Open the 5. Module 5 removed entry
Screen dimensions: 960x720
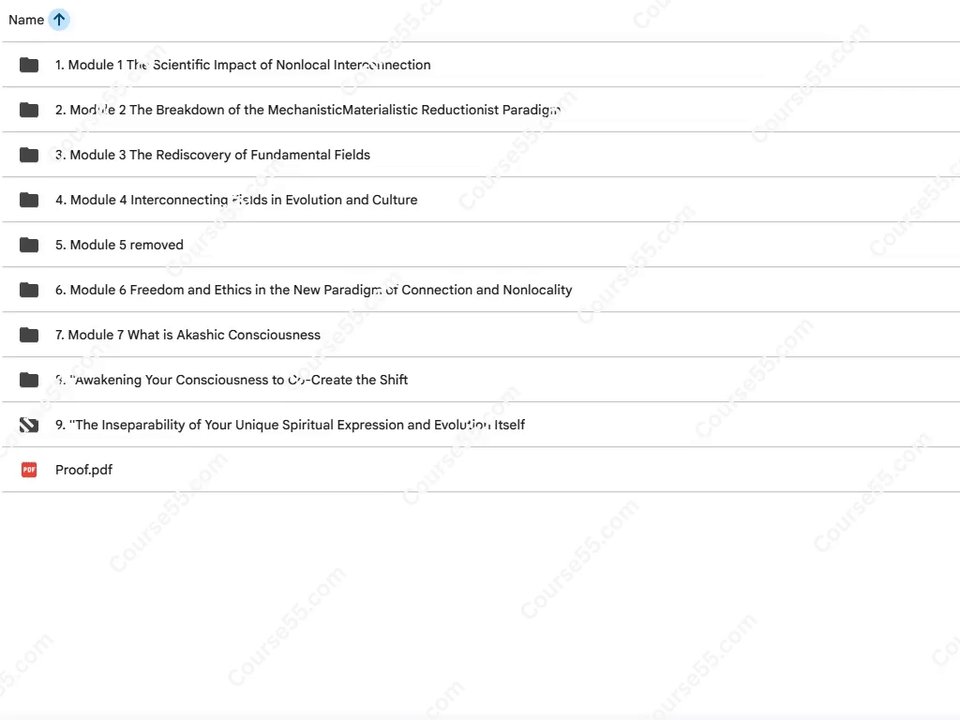(119, 245)
